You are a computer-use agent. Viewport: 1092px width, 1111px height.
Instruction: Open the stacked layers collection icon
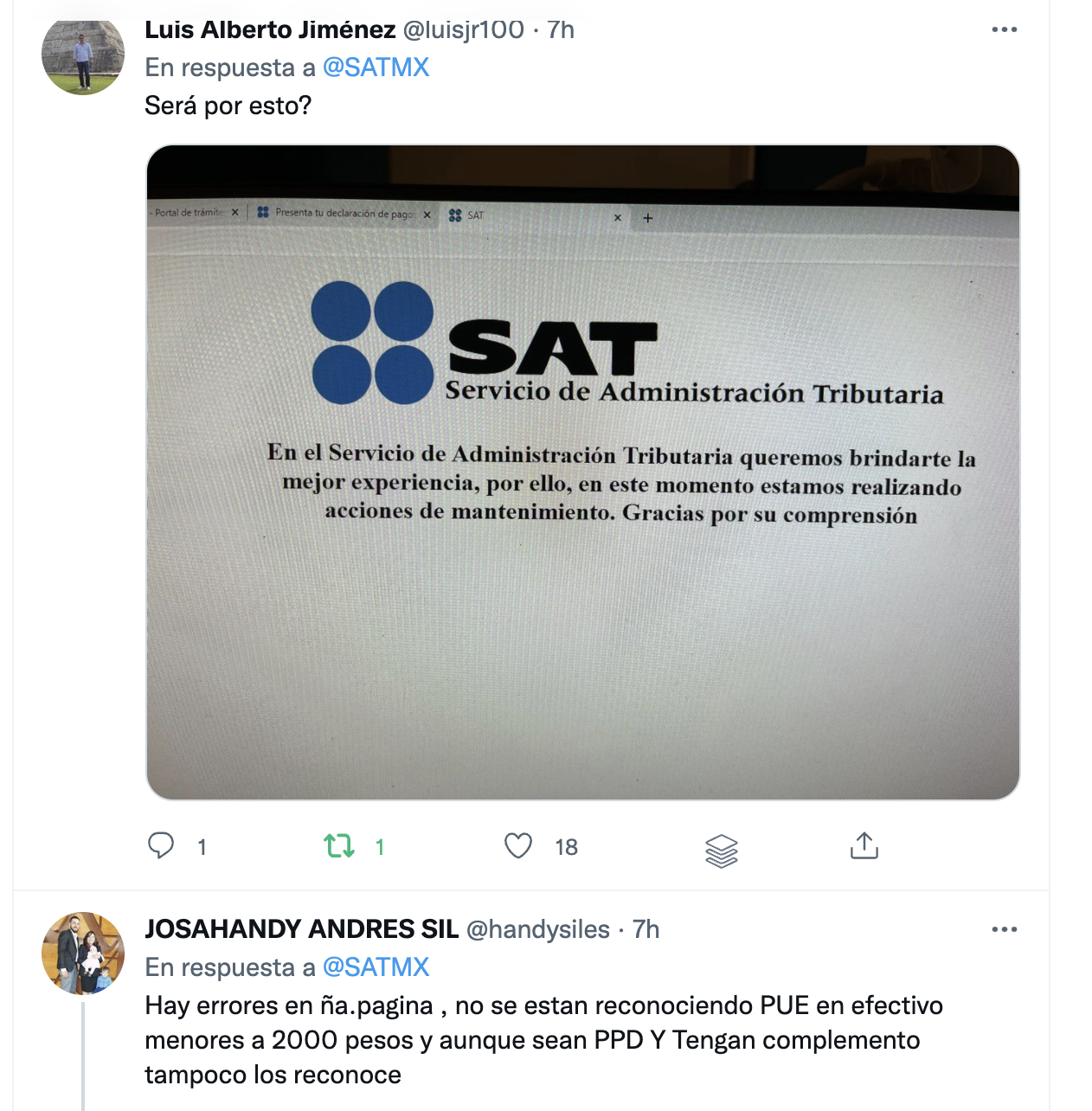tap(722, 850)
